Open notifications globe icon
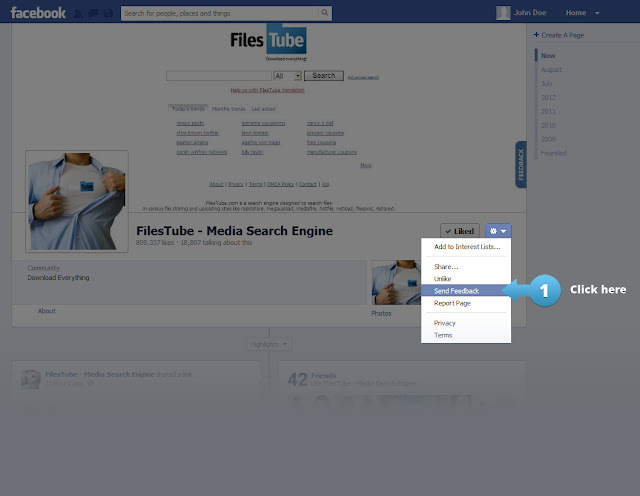Image resolution: width=640 pixels, height=496 pixels. (x=108, y=13)
